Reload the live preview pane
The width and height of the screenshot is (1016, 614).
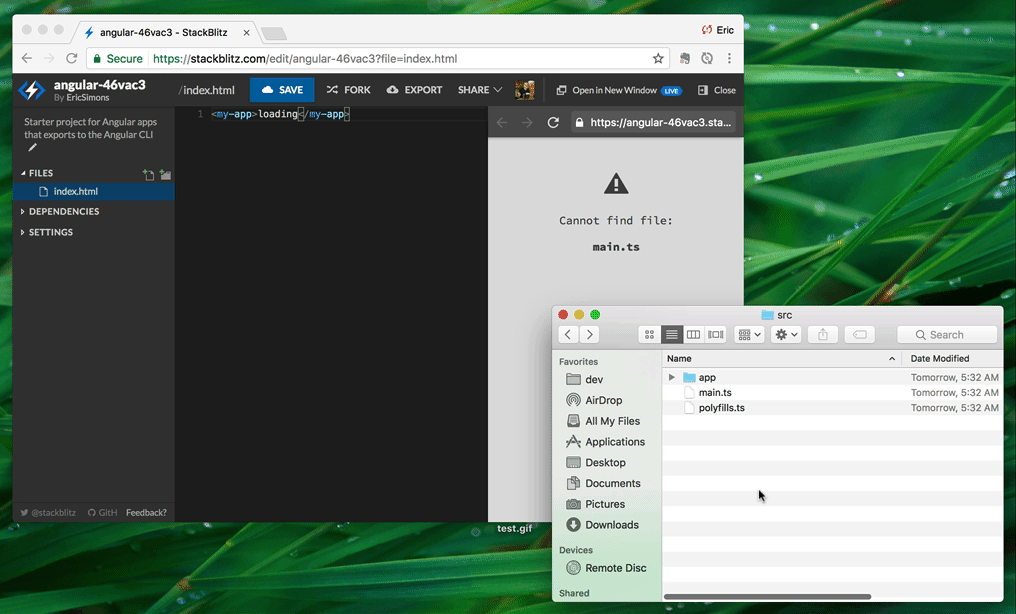tap(553, 122)
